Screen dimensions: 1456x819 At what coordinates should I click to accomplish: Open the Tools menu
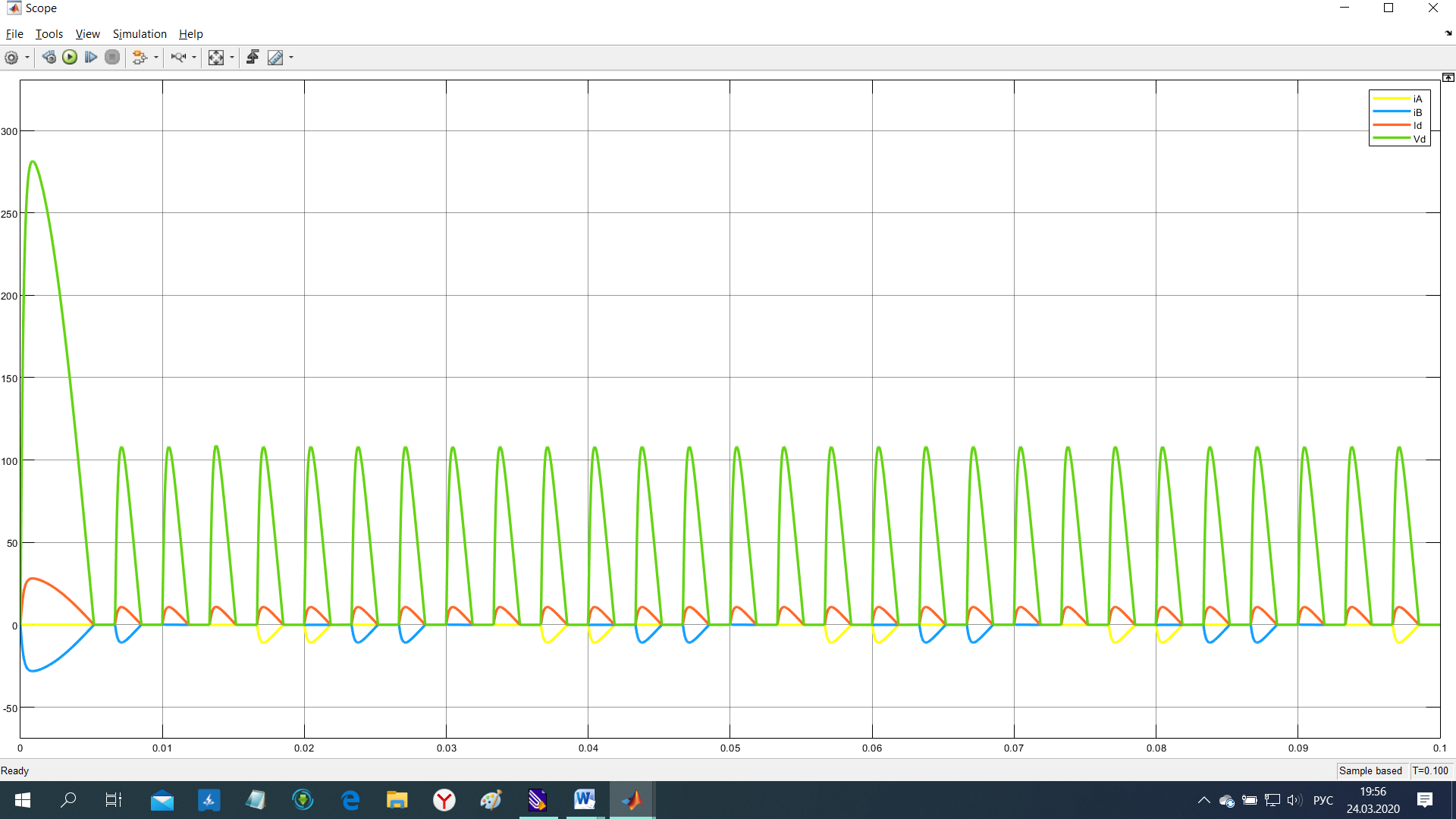pyautogui.click(x=49, y=34)
